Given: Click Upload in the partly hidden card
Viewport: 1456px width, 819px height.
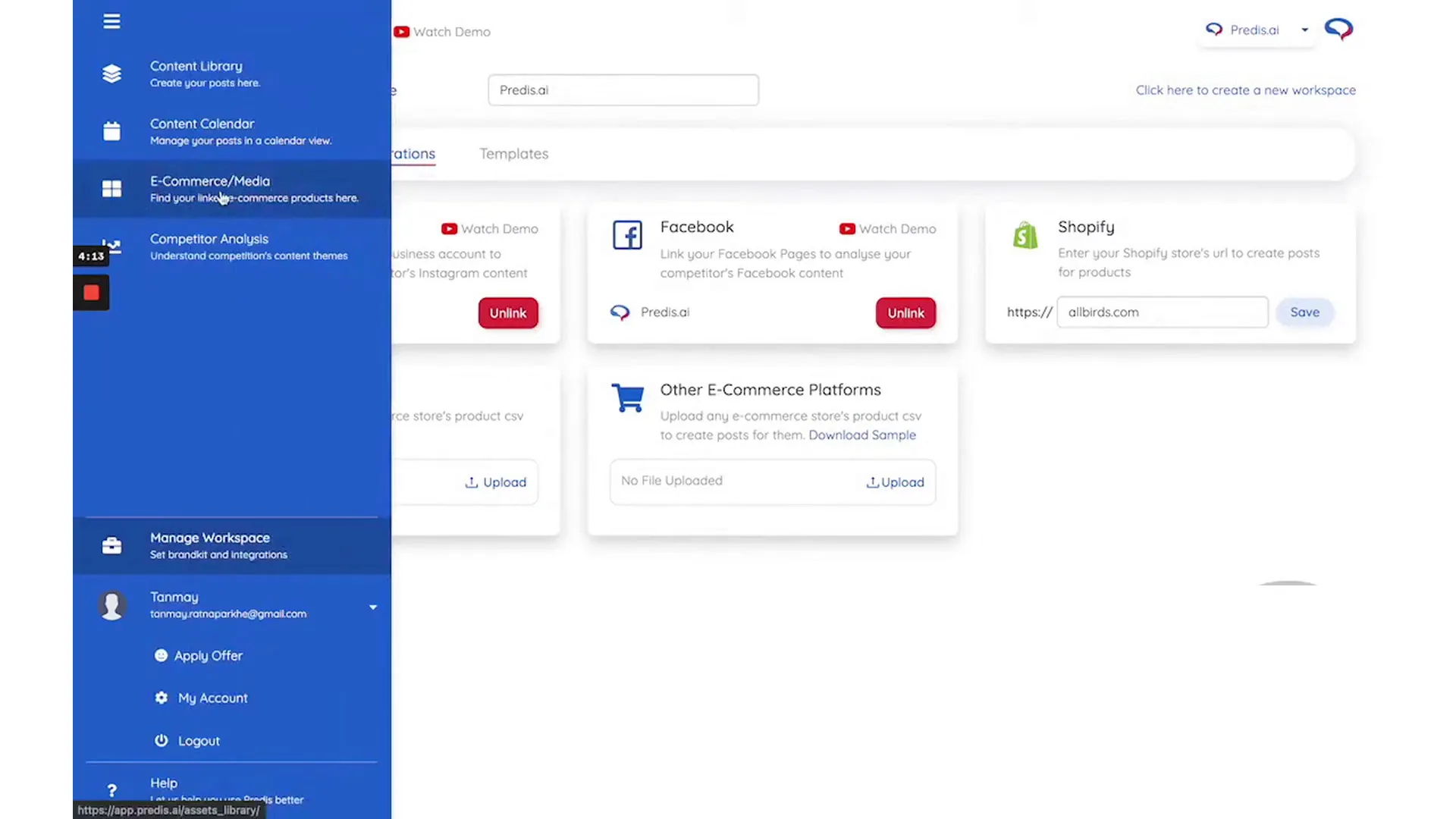Looking at the screenshot, I should click(x=496, y=482).
